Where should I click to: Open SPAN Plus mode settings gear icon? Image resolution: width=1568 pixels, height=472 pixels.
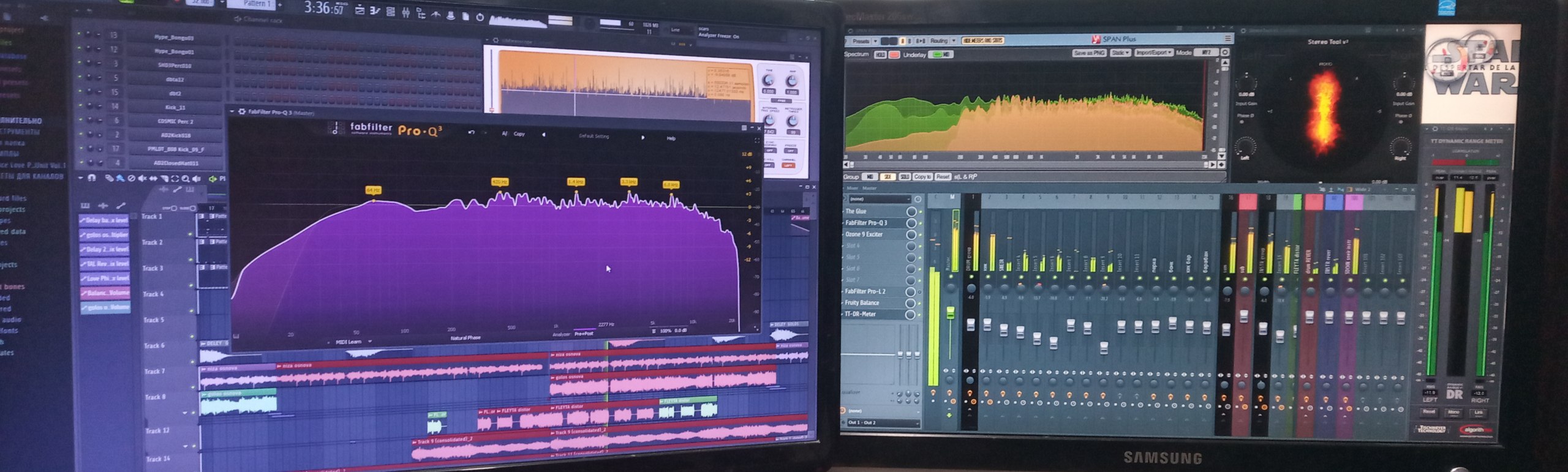point(1225,52)
